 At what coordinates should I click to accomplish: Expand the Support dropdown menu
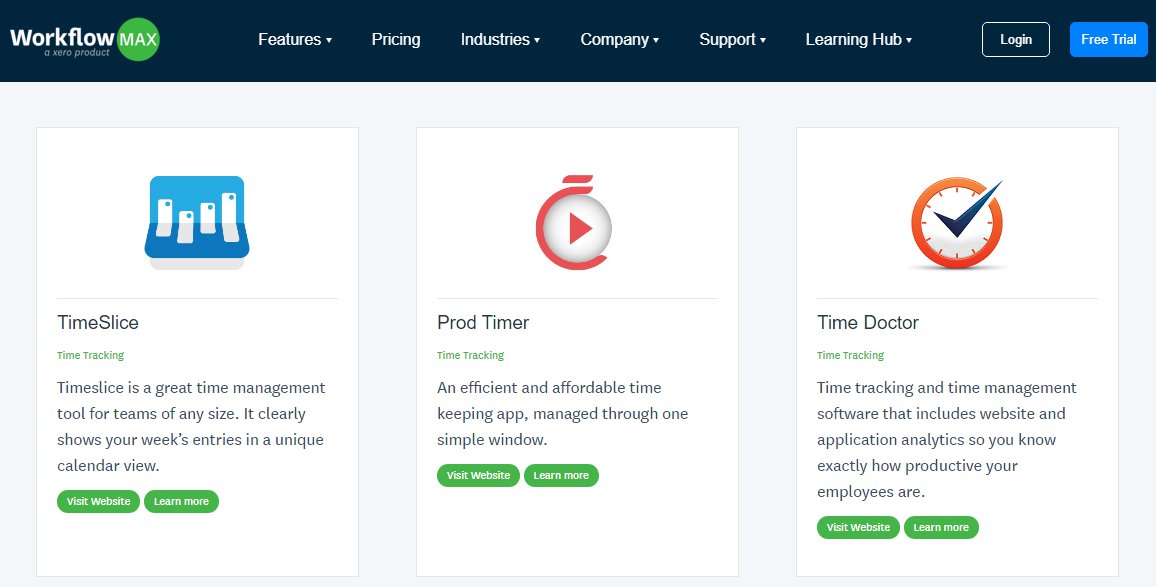click(733, 40)
